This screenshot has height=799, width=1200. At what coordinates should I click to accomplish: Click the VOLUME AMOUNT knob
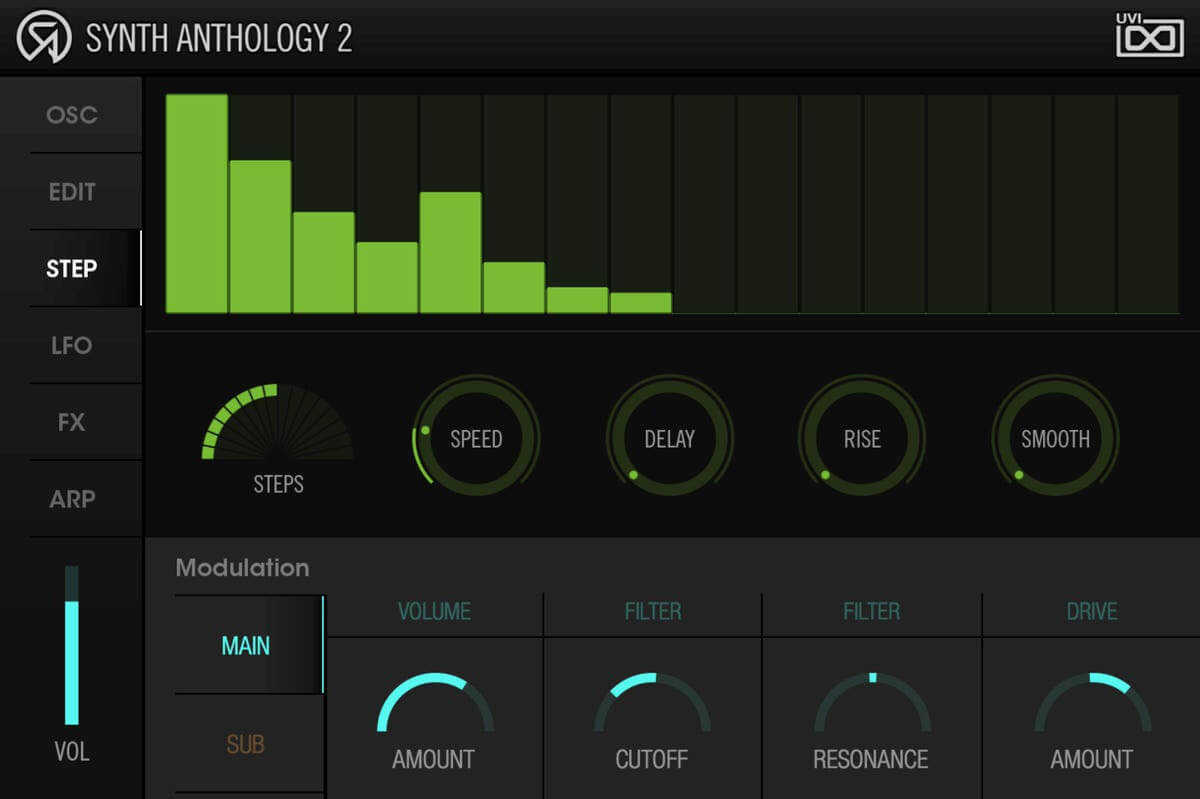434,702
